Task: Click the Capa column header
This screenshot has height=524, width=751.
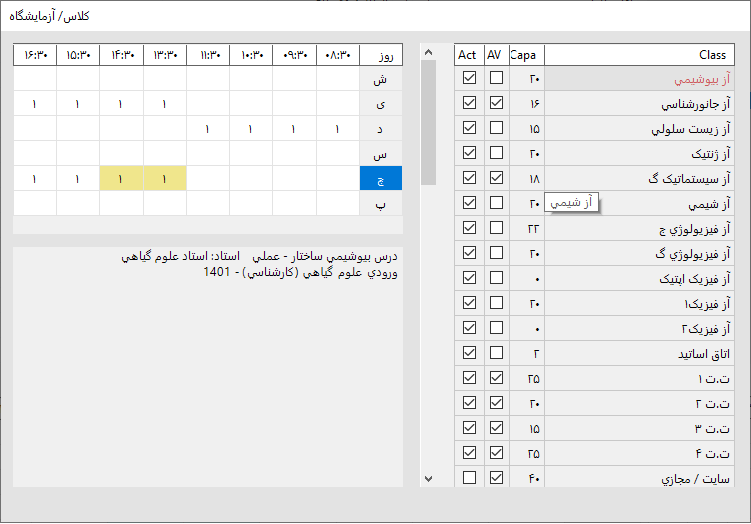Action: pos(526,55)
